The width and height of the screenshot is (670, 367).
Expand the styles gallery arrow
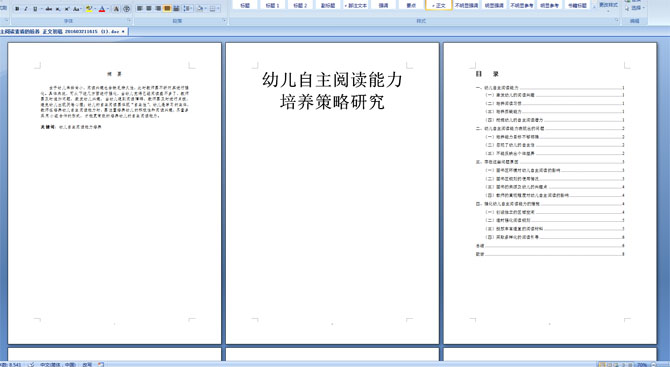(x=594, y=7)
